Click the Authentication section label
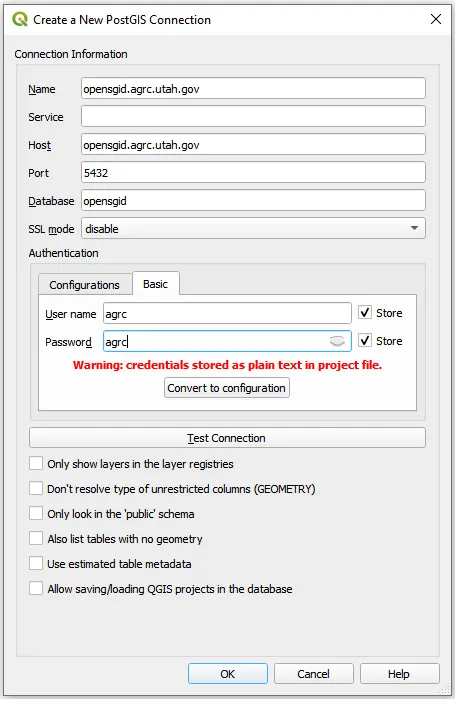Viewport: 455px width, 701px height. [x=63, y=253]
